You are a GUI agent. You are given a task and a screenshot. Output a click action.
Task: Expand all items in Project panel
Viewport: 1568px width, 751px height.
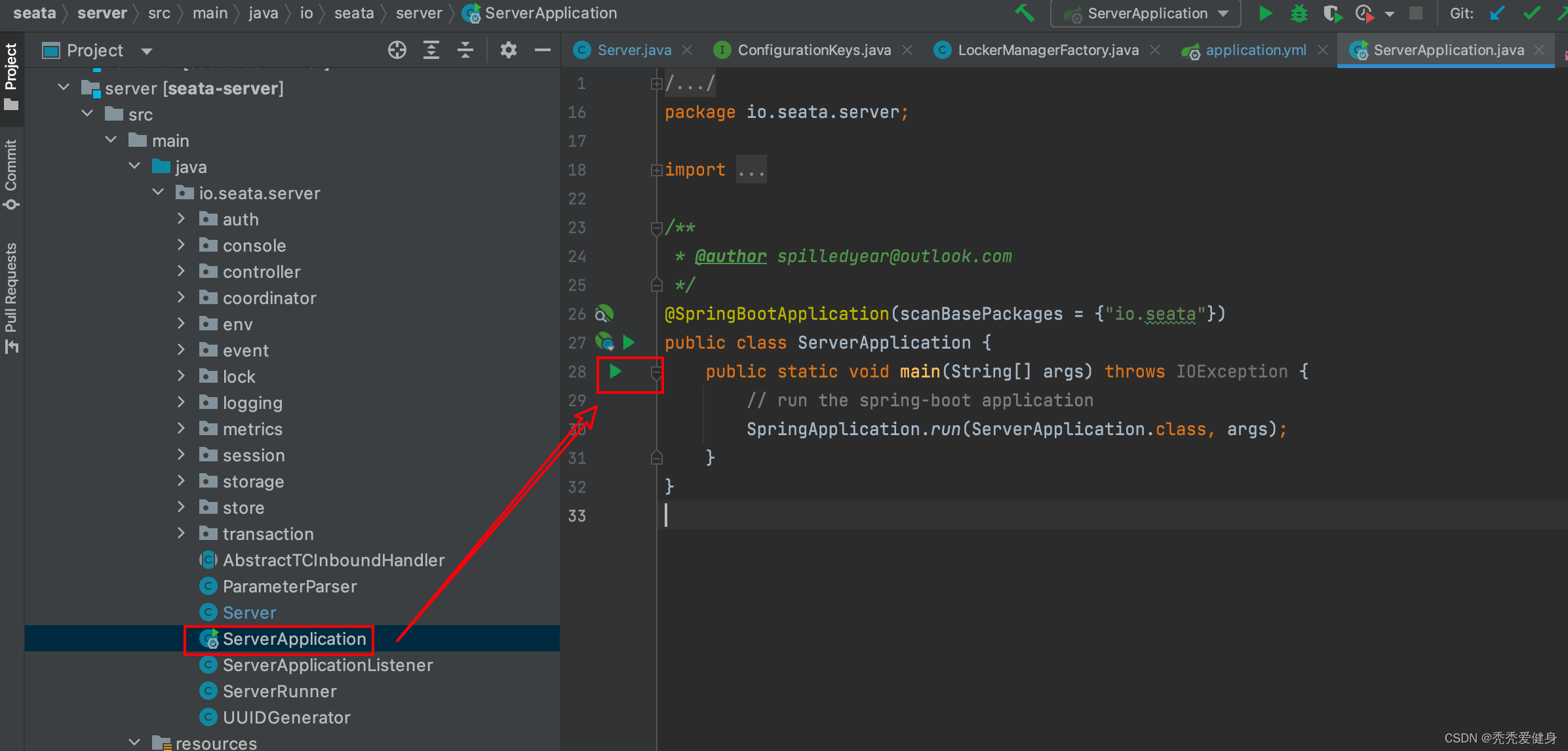431,50
